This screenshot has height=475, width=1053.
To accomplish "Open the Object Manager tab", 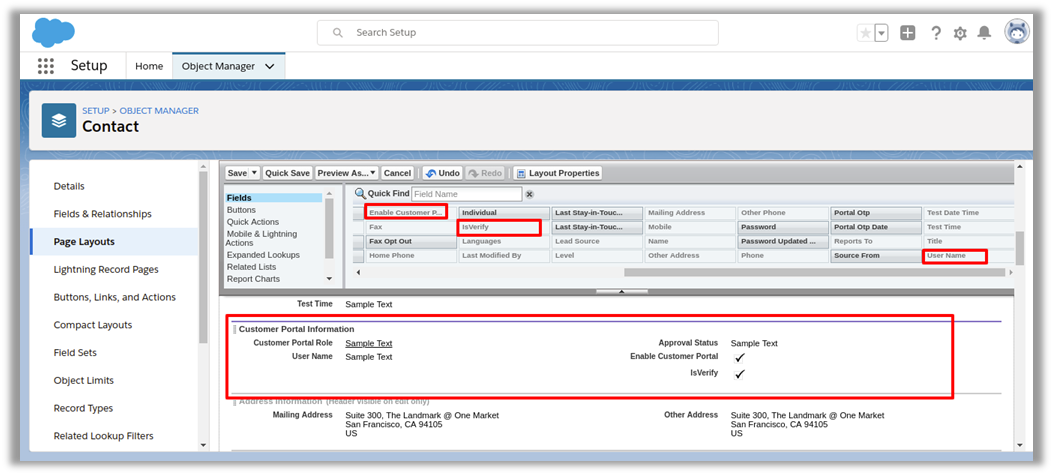I will [217, 66].
